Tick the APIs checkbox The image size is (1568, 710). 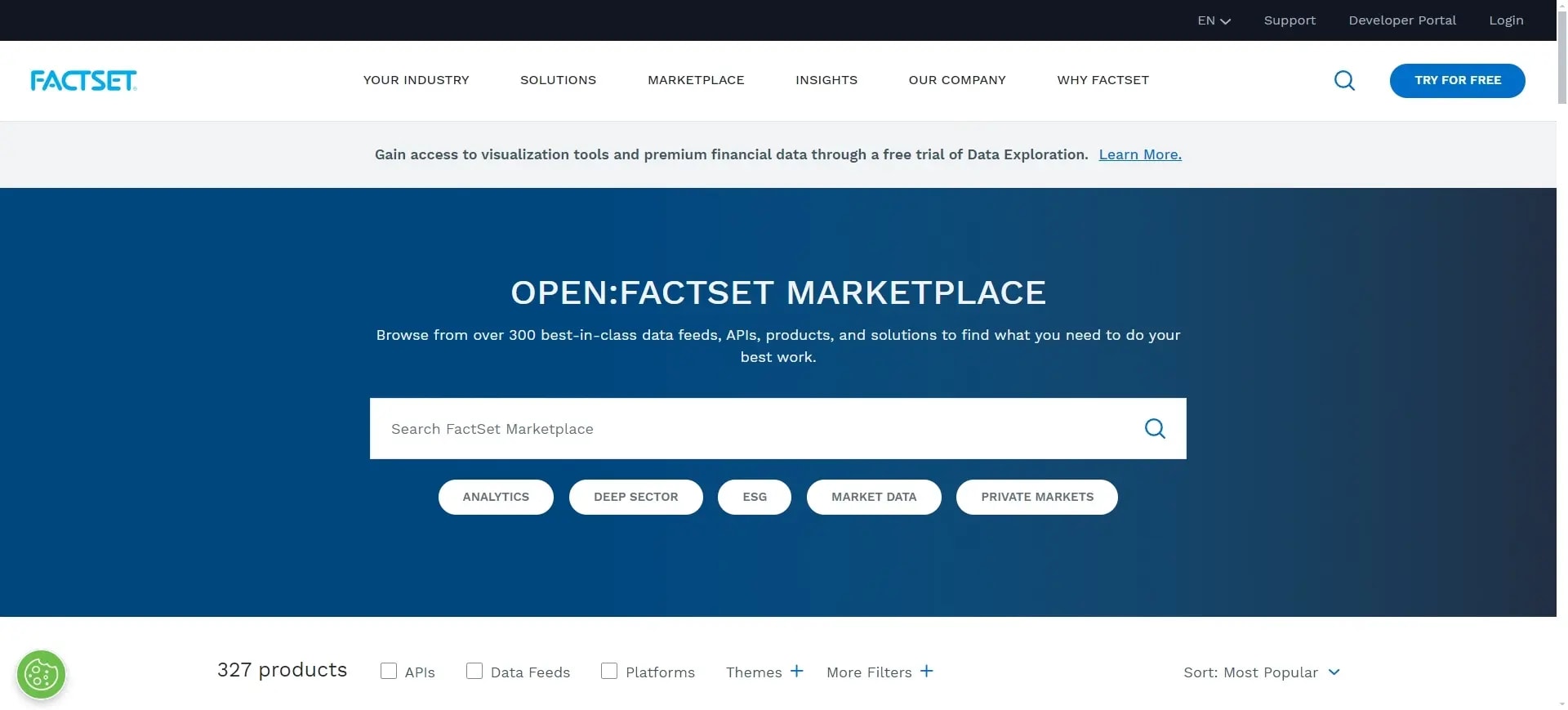pyautogui.click(x=389, y=671)
